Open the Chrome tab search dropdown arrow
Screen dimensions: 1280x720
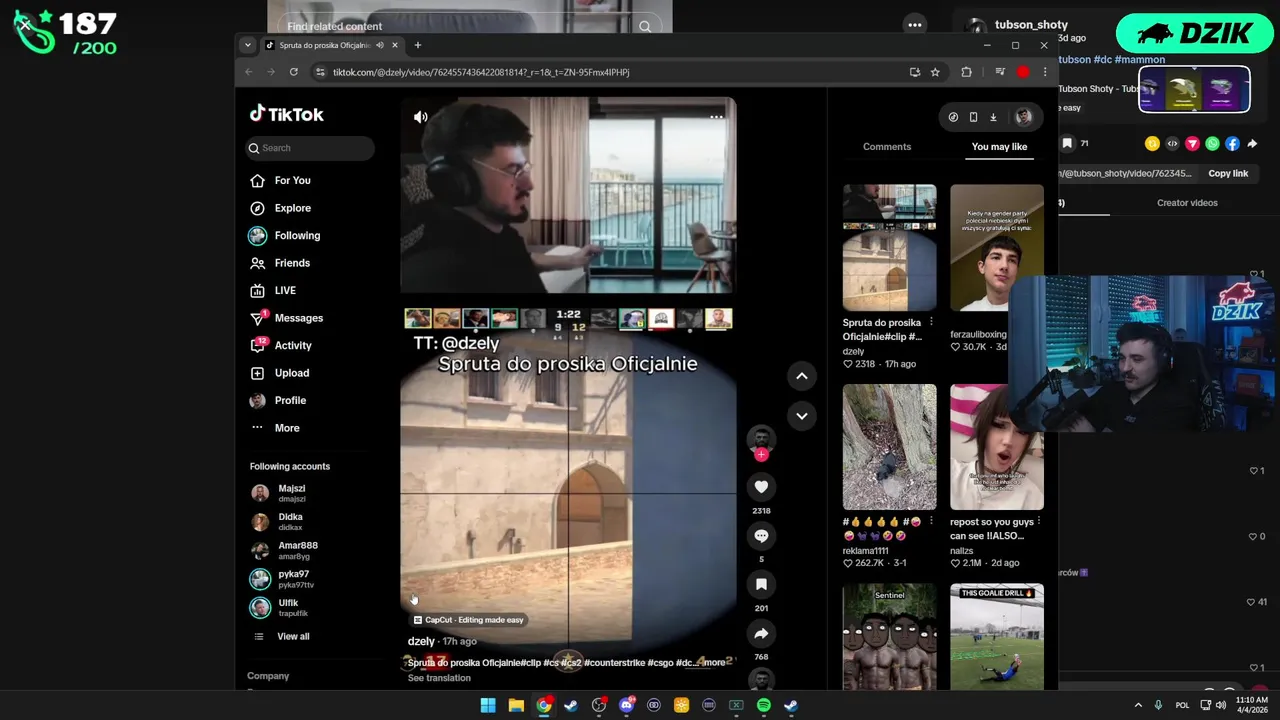[x=248, y=45]
